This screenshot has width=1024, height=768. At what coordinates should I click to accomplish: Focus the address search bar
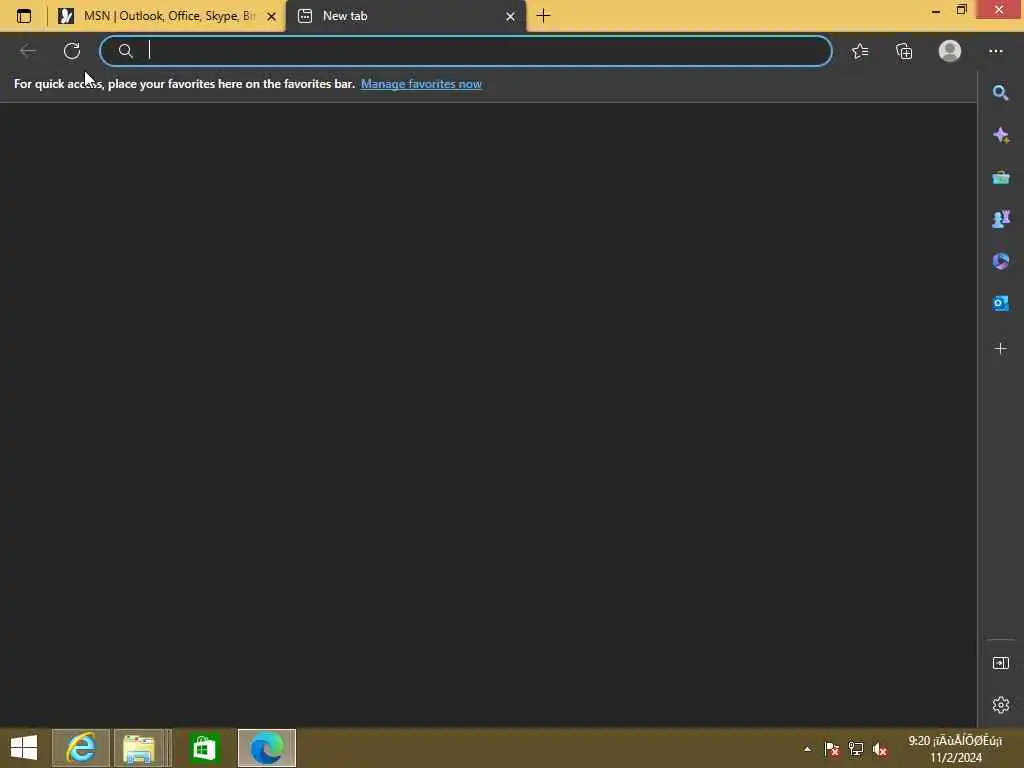pos(466,51)
